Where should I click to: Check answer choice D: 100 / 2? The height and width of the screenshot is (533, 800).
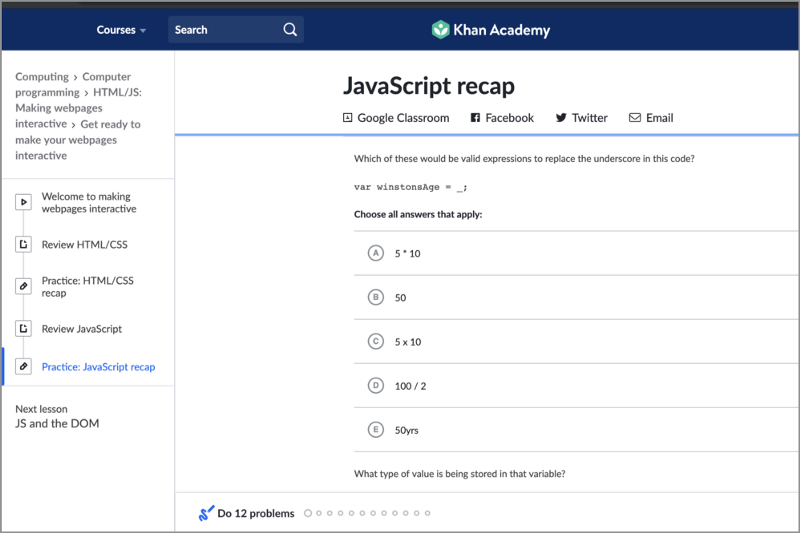click(376, 385)
